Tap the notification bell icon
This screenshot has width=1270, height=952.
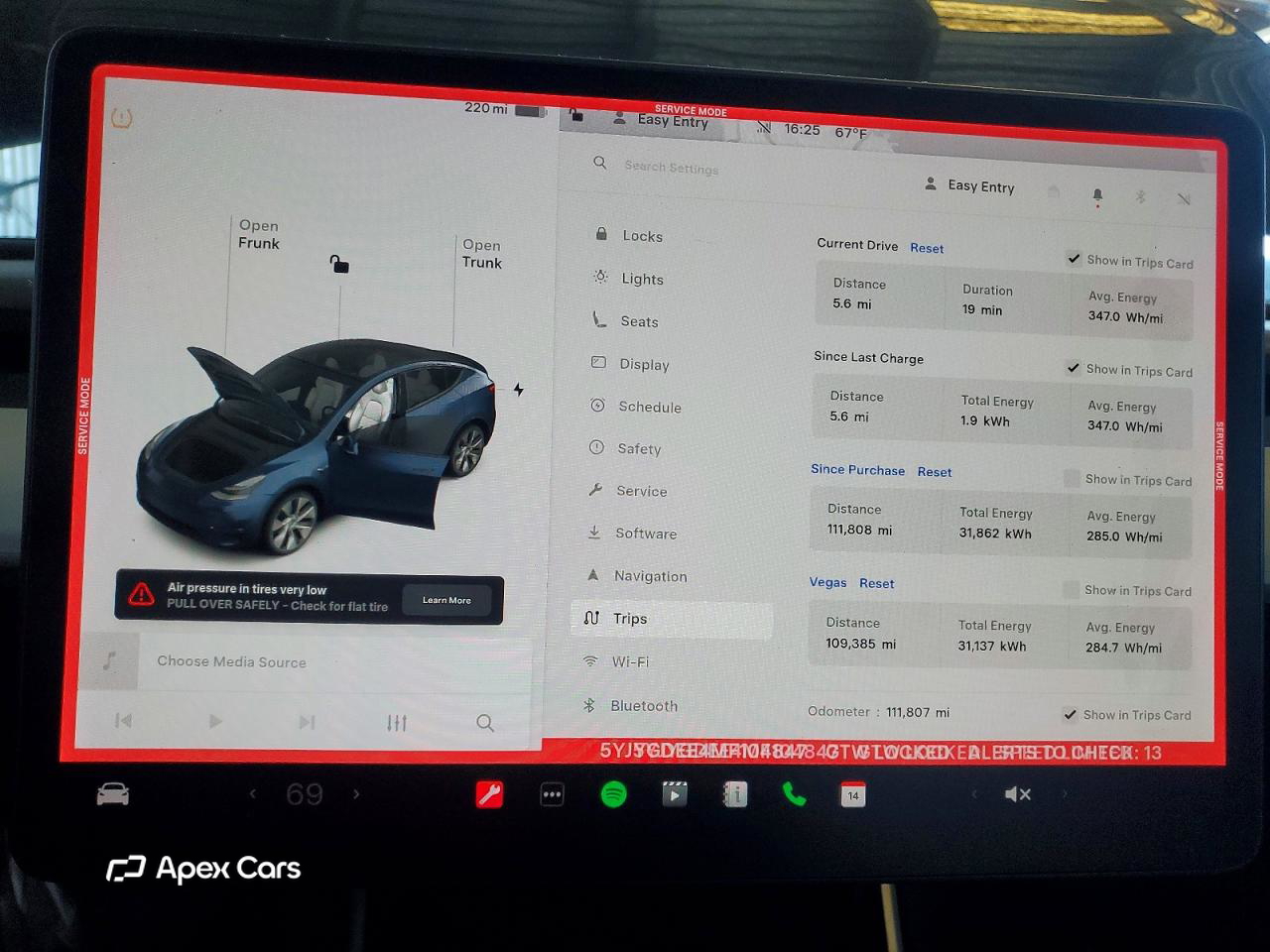tap(1097, 196)
